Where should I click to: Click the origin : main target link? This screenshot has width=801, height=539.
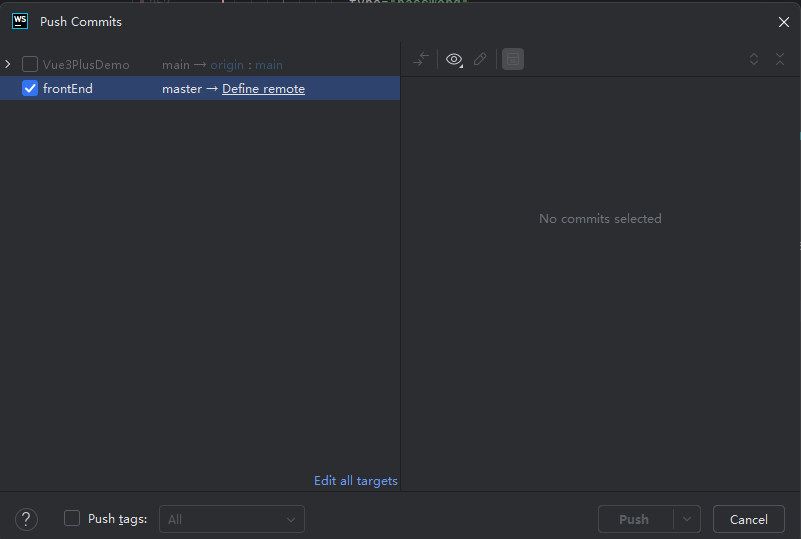point(246,65)
